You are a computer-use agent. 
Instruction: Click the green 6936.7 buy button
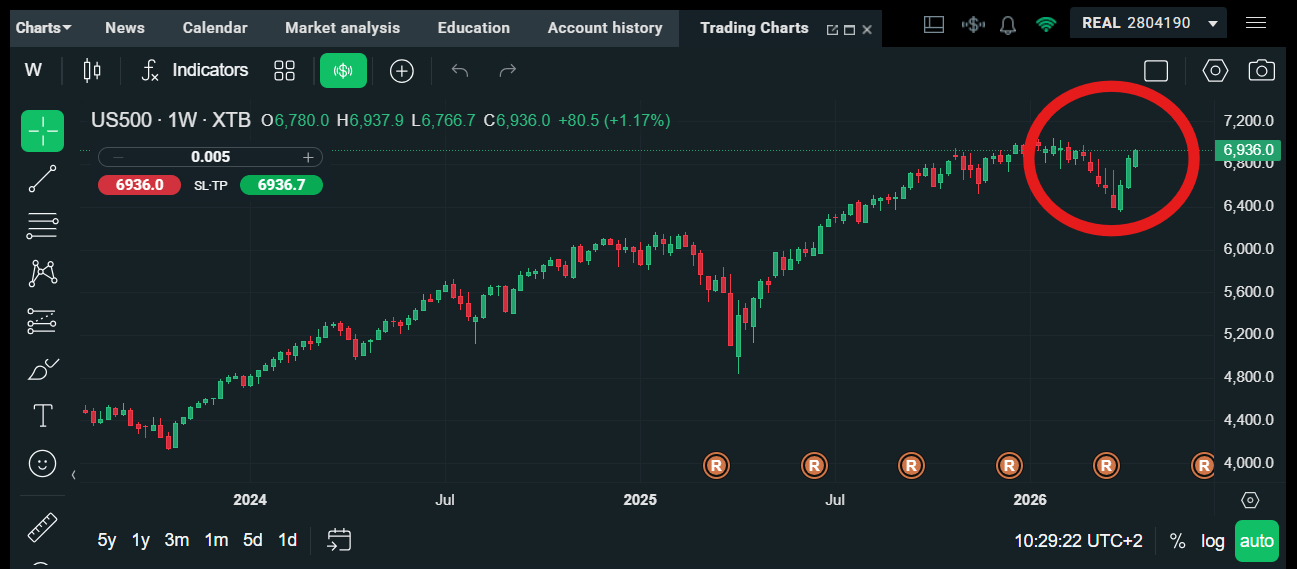coord(281,185)
